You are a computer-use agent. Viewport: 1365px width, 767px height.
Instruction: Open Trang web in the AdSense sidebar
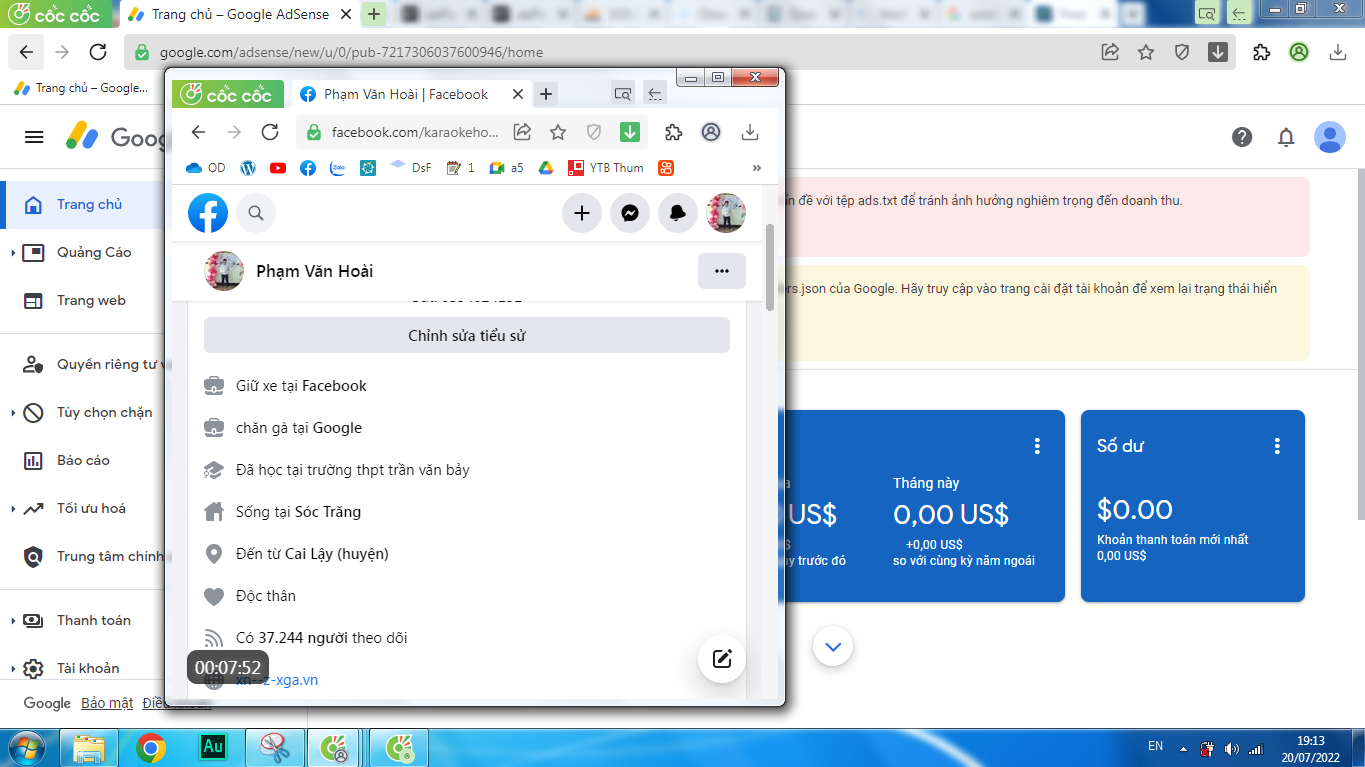pyautogui.click(x=91, y=300)
